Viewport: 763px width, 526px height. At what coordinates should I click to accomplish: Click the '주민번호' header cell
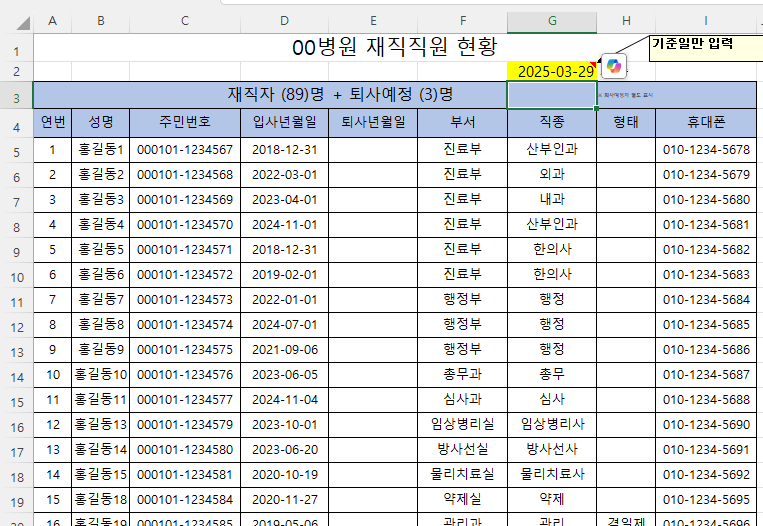[x=185, y=123]
